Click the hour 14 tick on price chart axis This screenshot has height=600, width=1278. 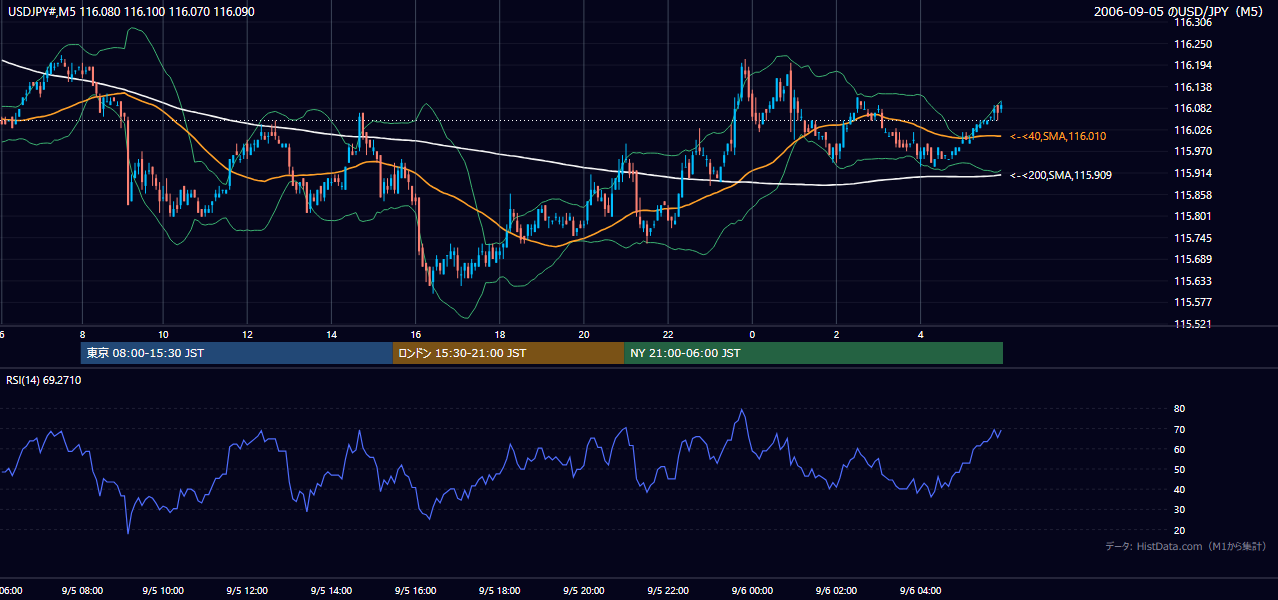pyautogui.click(x=331, y=334)
